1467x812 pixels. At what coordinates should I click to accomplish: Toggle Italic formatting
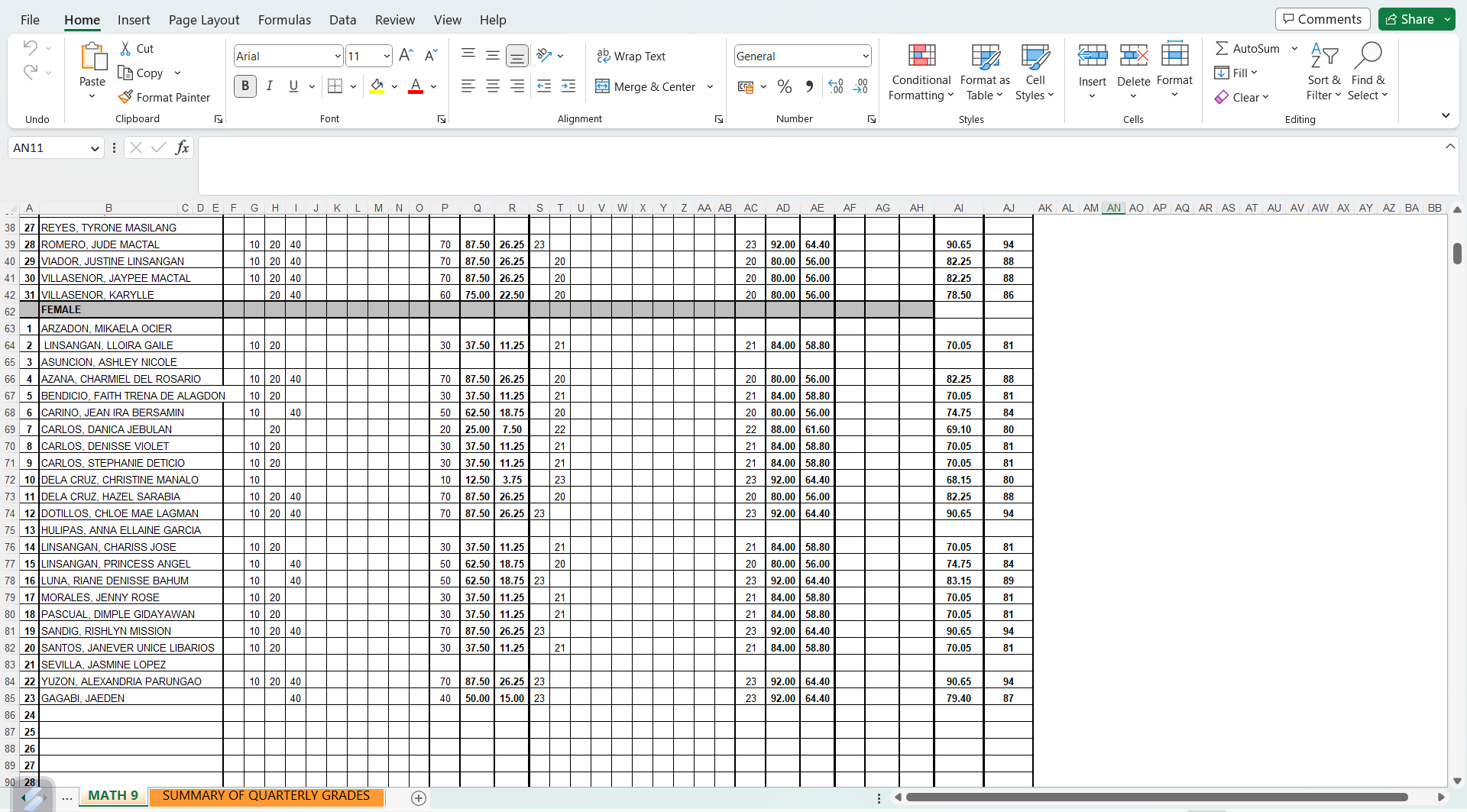270,86
